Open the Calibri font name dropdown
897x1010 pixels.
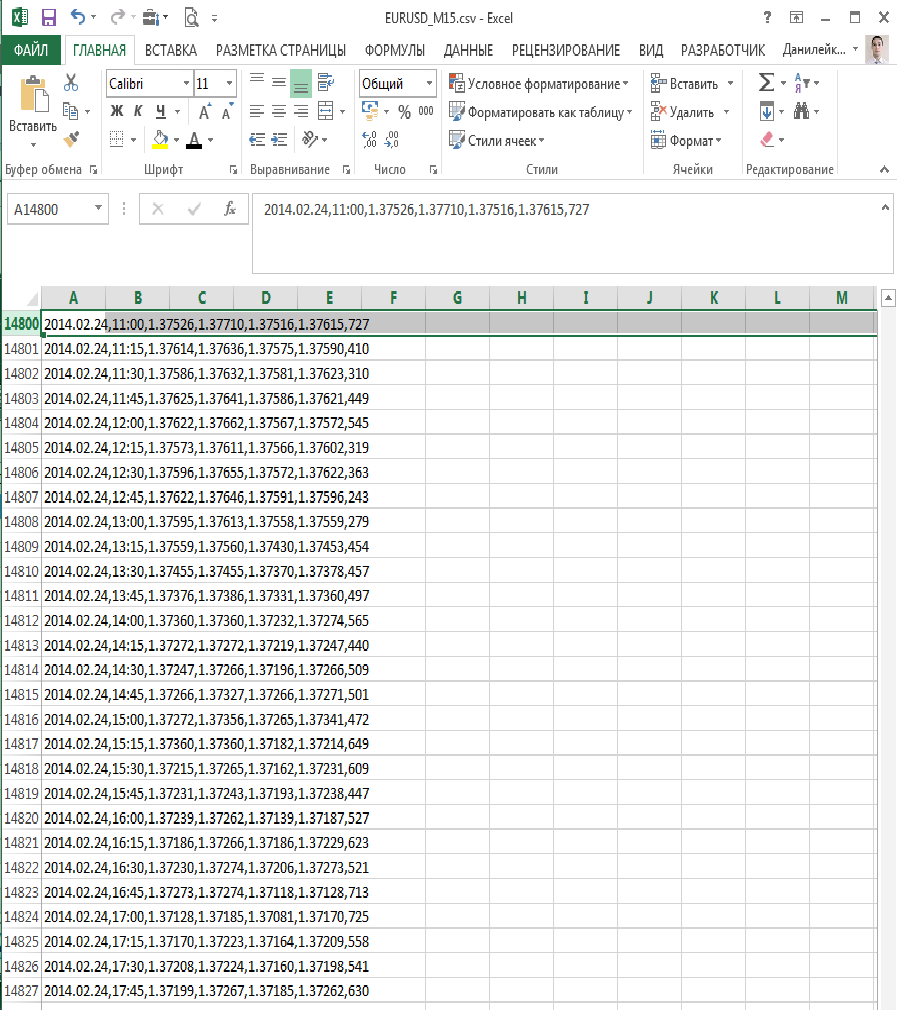186,83
